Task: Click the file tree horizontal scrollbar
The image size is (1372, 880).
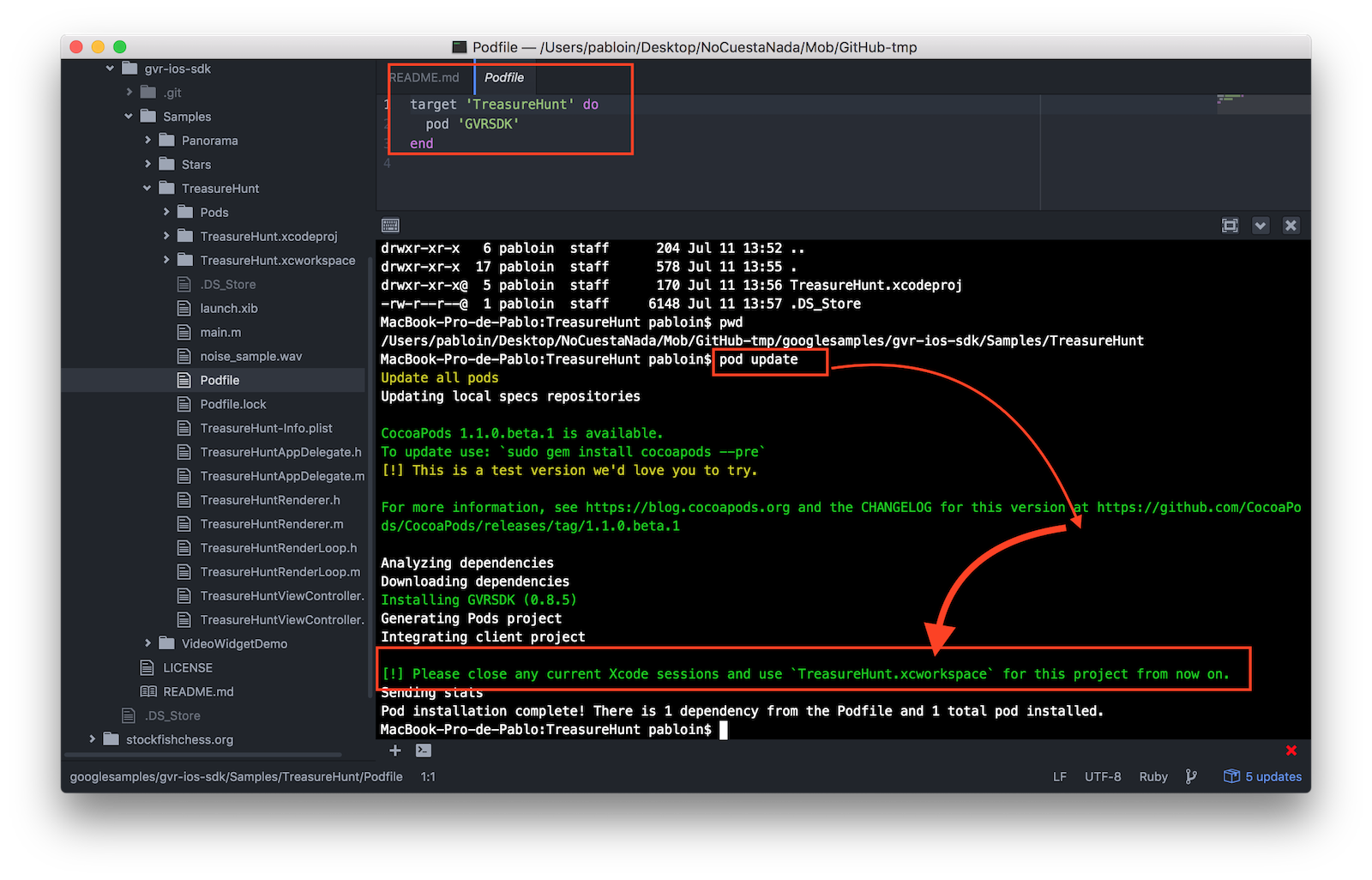Action: (x=203, y=755)
